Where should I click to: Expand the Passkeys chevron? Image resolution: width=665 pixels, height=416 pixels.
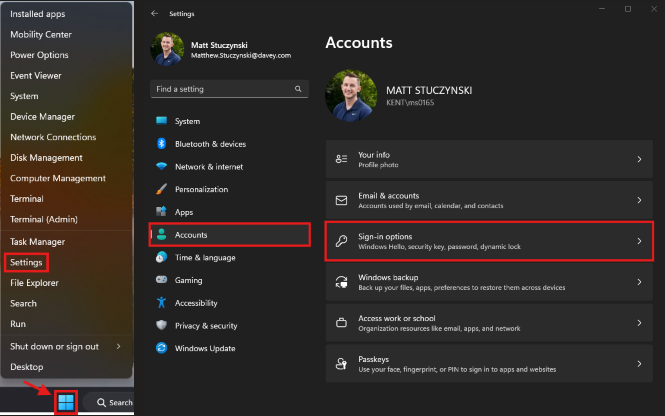point(639,364)
